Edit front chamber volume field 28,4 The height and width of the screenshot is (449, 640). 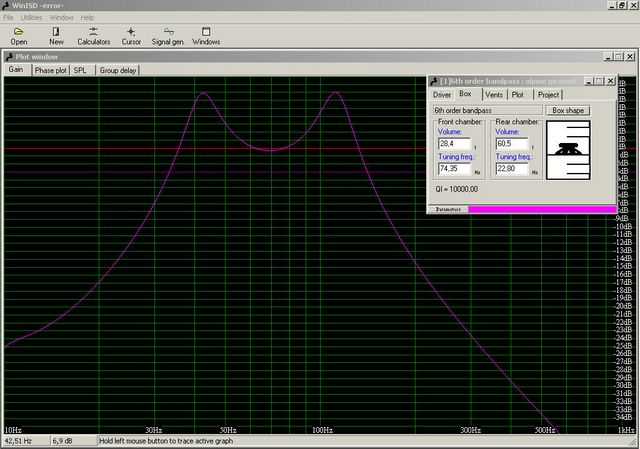(454, 144)
